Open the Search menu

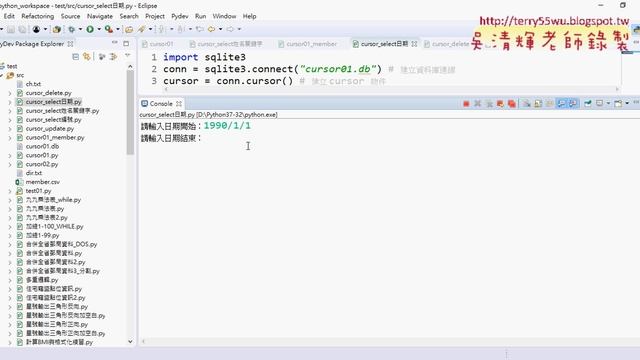coord(129,16)
